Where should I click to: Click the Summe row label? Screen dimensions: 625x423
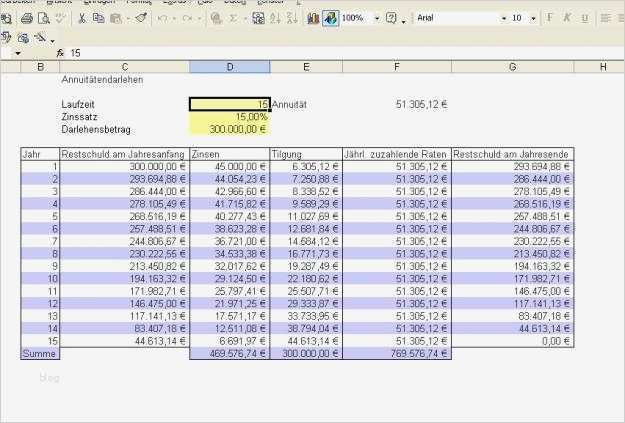(x=40, y=354)
